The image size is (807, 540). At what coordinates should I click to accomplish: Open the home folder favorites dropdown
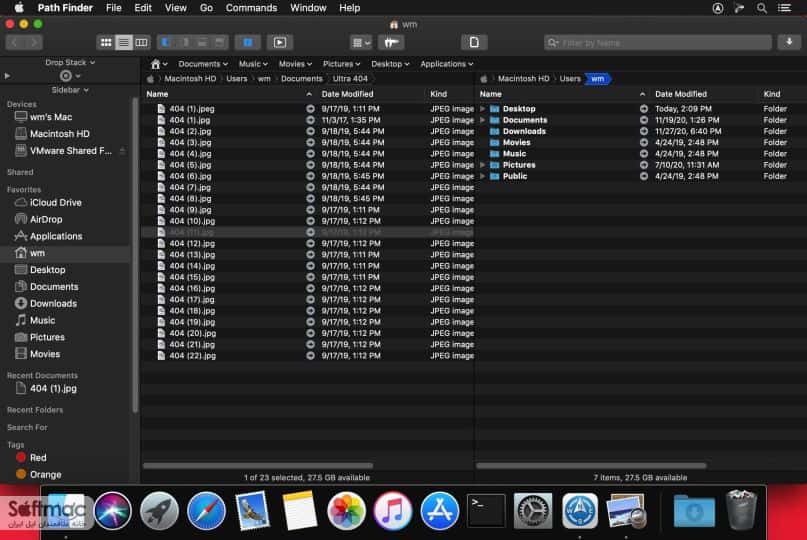159,64
